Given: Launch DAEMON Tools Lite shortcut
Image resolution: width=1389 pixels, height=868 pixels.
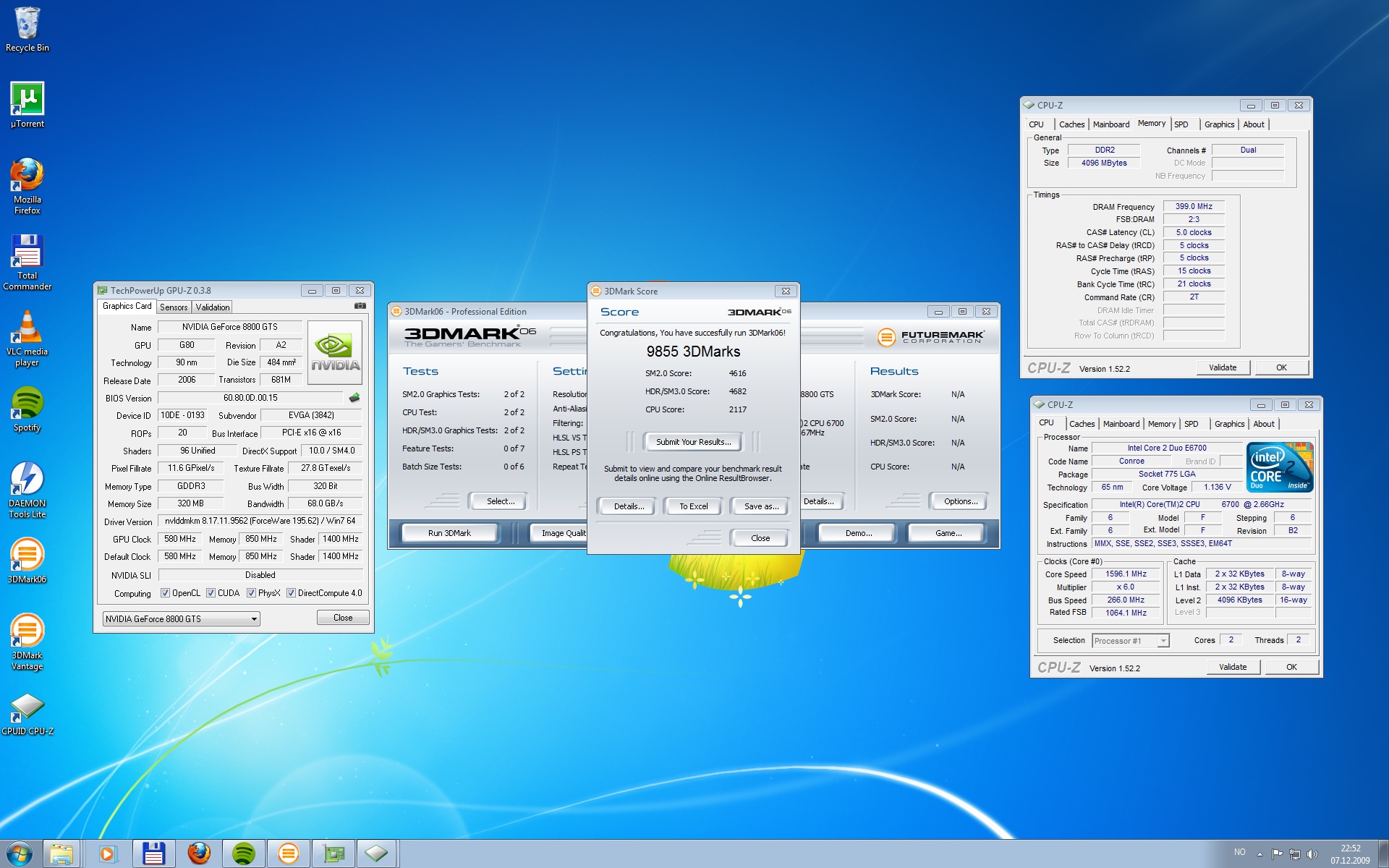Looking at the screenshot, I should (x=27, y=490).
